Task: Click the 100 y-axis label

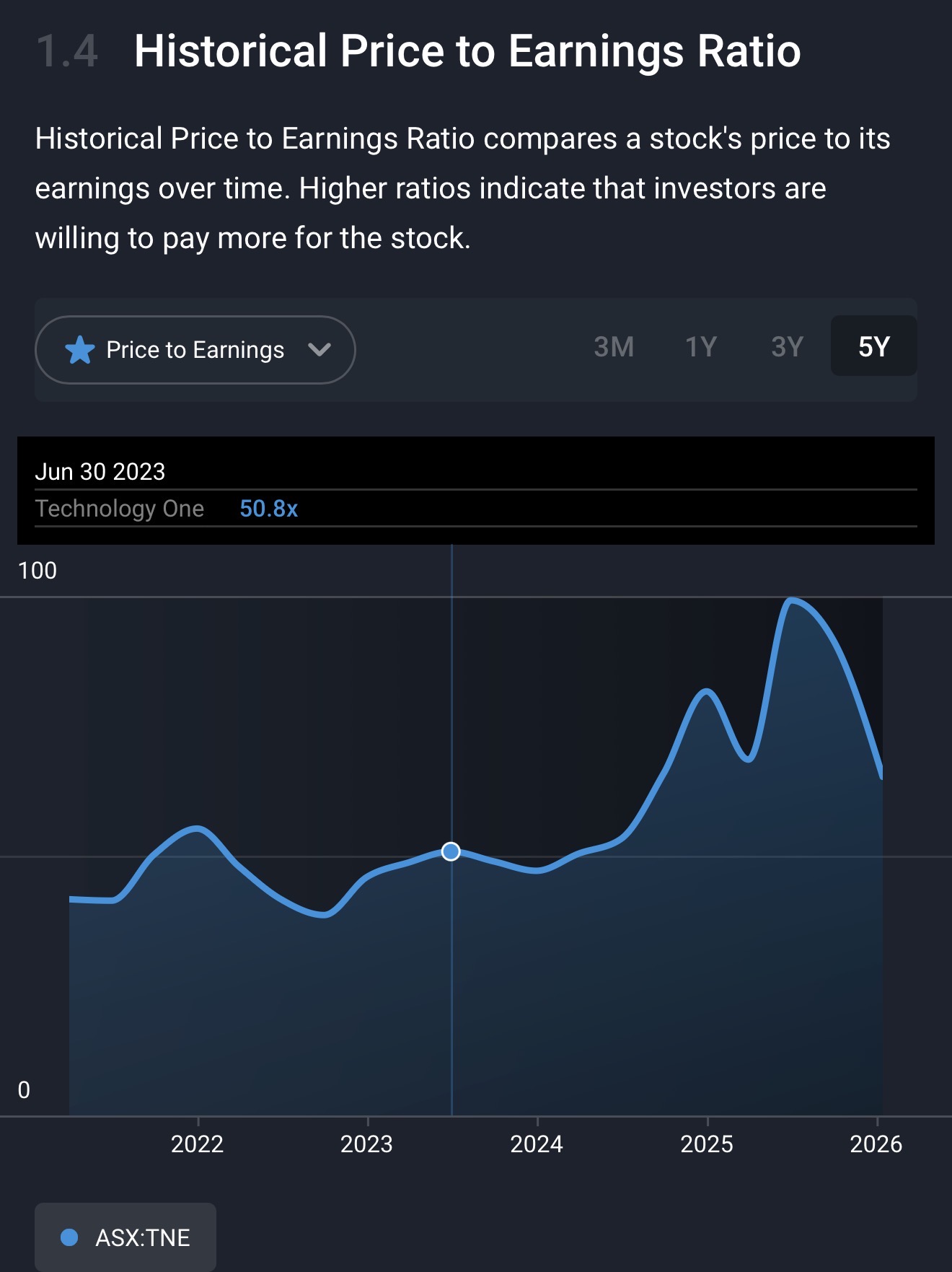Action: coord(38,571)
